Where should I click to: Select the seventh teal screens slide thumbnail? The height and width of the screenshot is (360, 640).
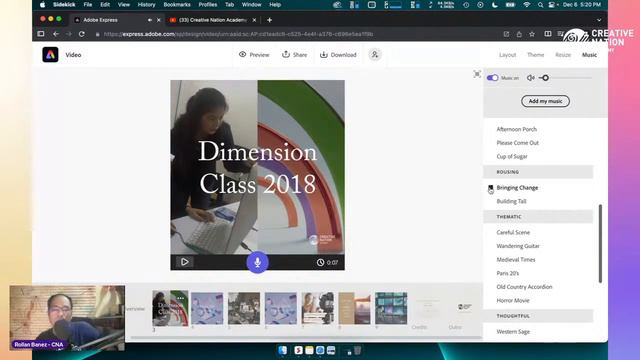coord(391,308)
